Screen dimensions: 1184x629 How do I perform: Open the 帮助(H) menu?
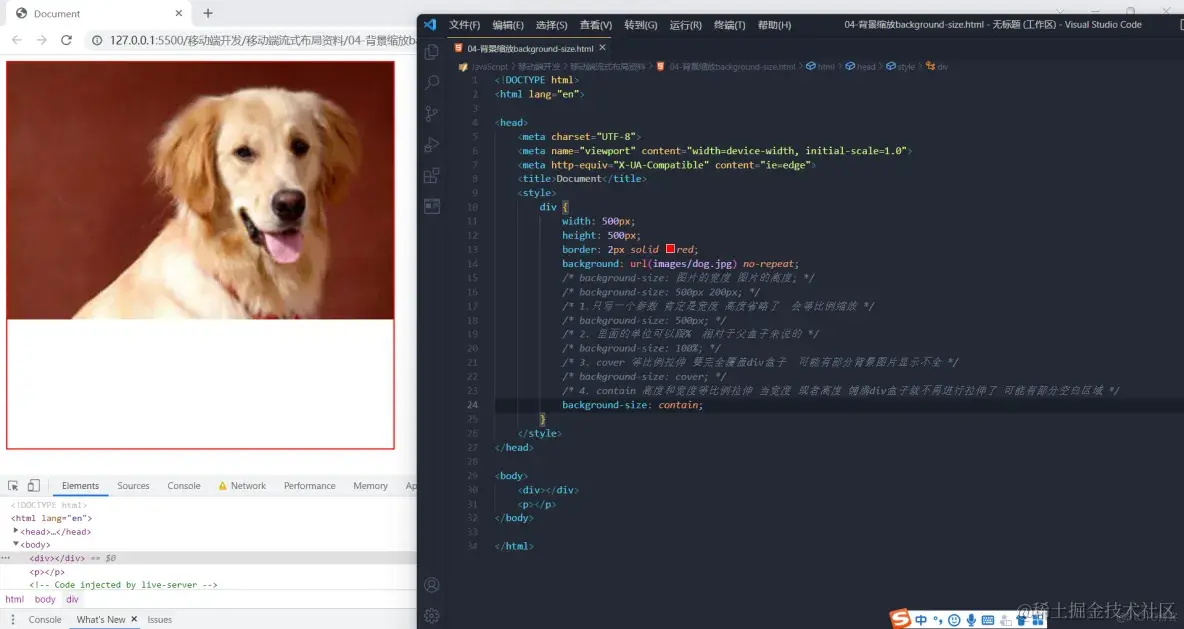point(774,25)
